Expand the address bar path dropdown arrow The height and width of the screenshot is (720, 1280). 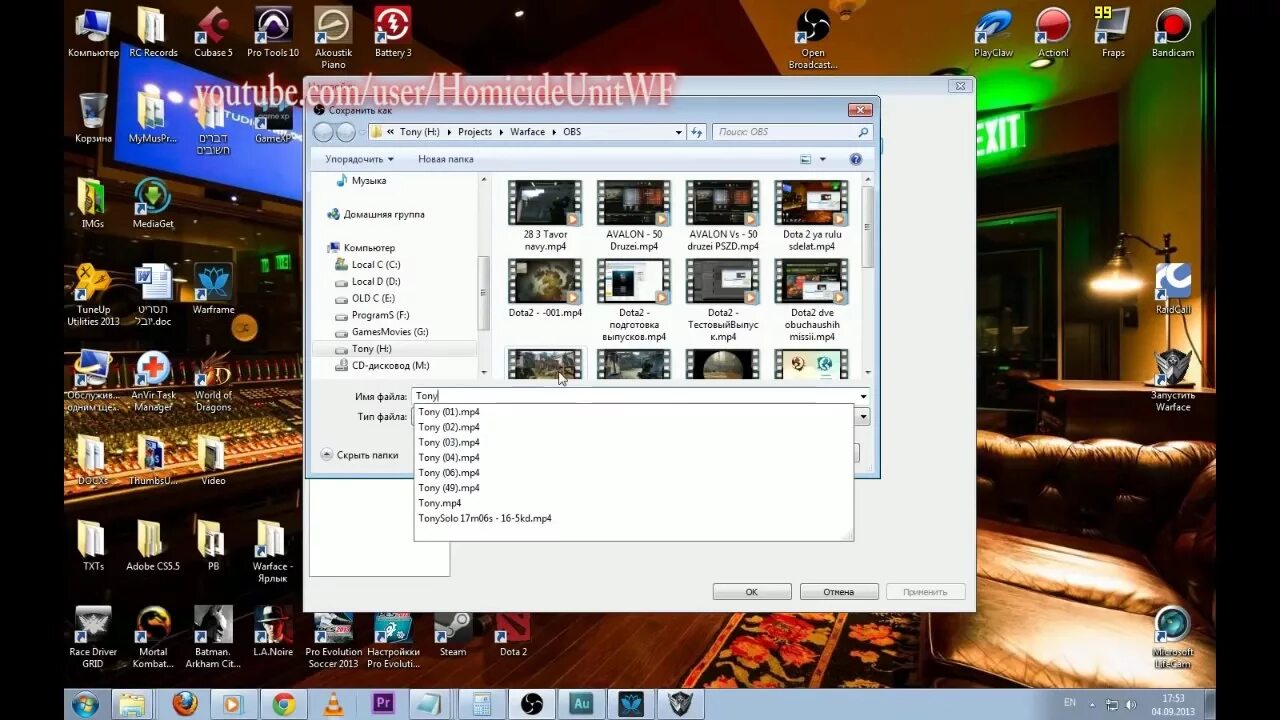678,132
